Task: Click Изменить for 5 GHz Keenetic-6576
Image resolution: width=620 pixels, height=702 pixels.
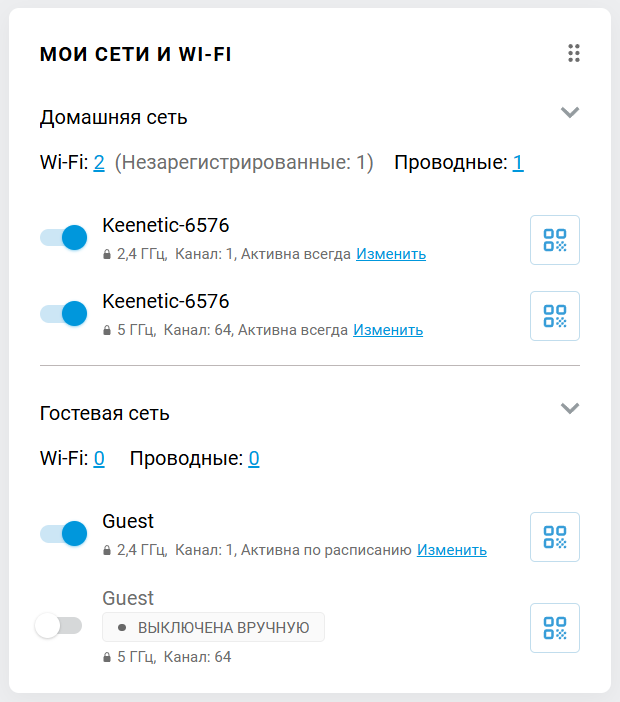Action: pos(388,330)
